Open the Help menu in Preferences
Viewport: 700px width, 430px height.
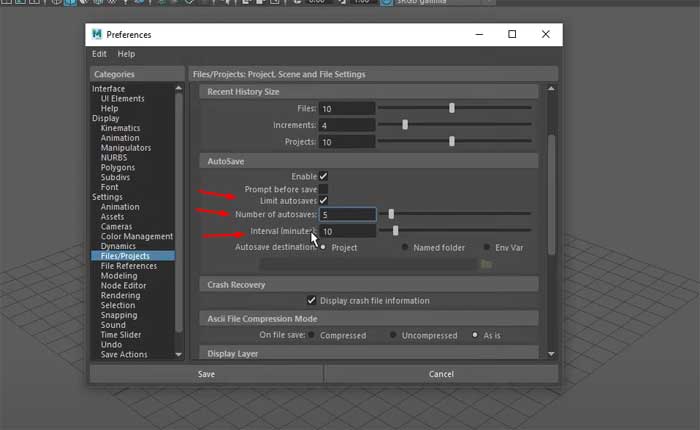coord(126,54)
